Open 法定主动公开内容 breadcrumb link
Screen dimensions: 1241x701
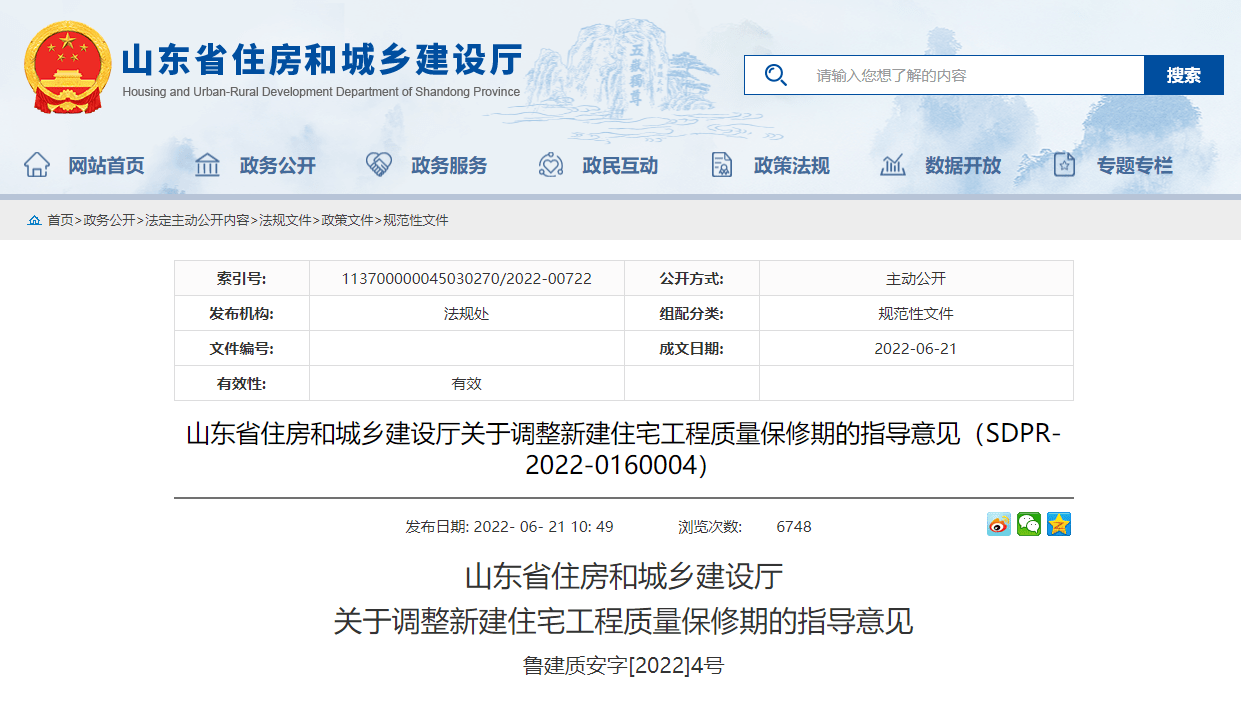pos(197,220)
